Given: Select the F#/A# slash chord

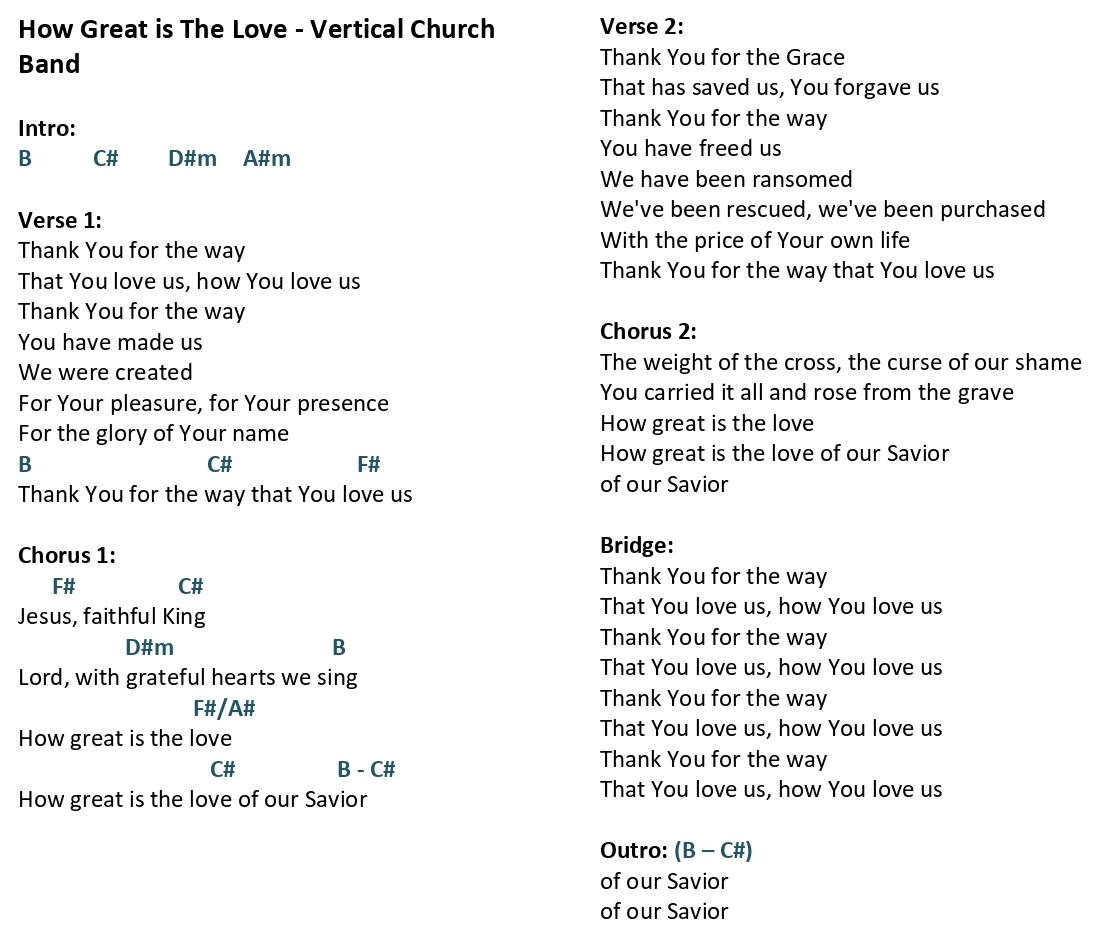Looking at the screenshot, I should coord(224,708).
